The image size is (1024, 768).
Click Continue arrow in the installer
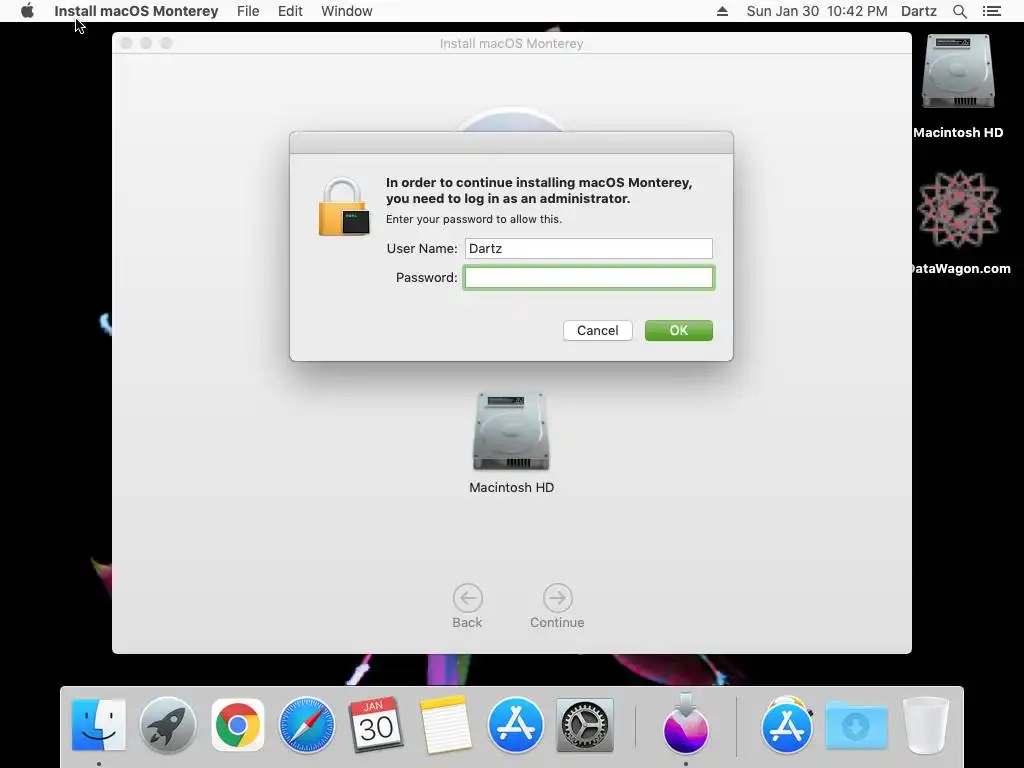[x=557, y=606]
